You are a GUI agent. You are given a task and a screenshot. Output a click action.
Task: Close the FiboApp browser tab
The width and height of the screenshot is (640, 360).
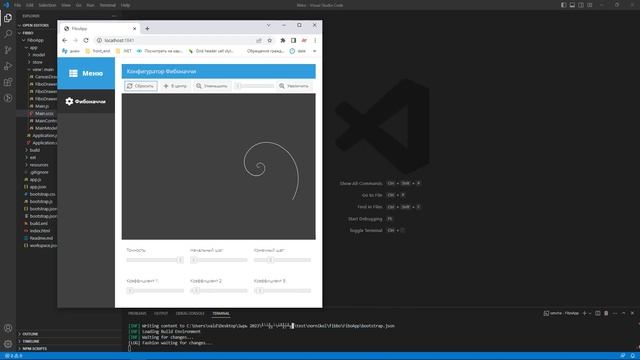[x=134, y=29]
